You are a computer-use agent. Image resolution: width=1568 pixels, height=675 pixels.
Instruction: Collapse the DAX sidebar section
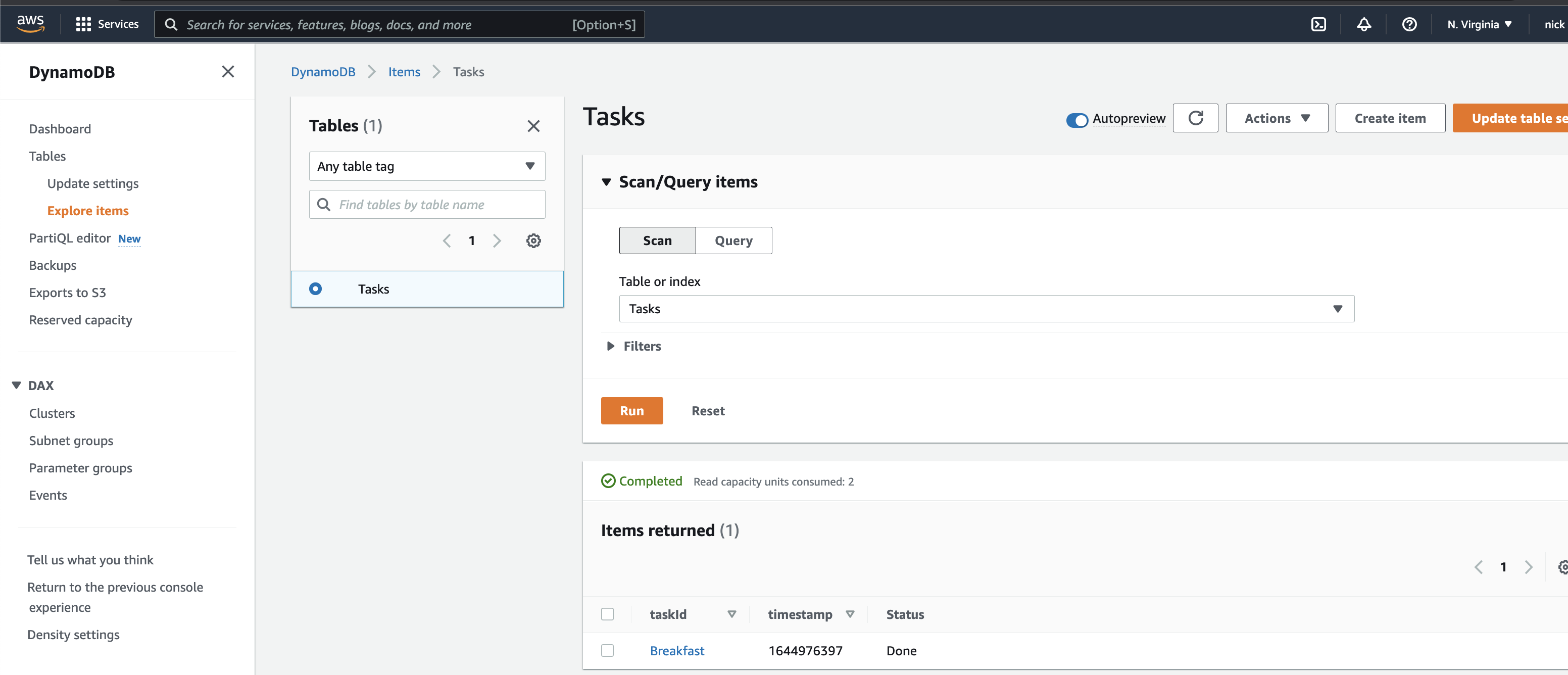[x=17, y=385]
